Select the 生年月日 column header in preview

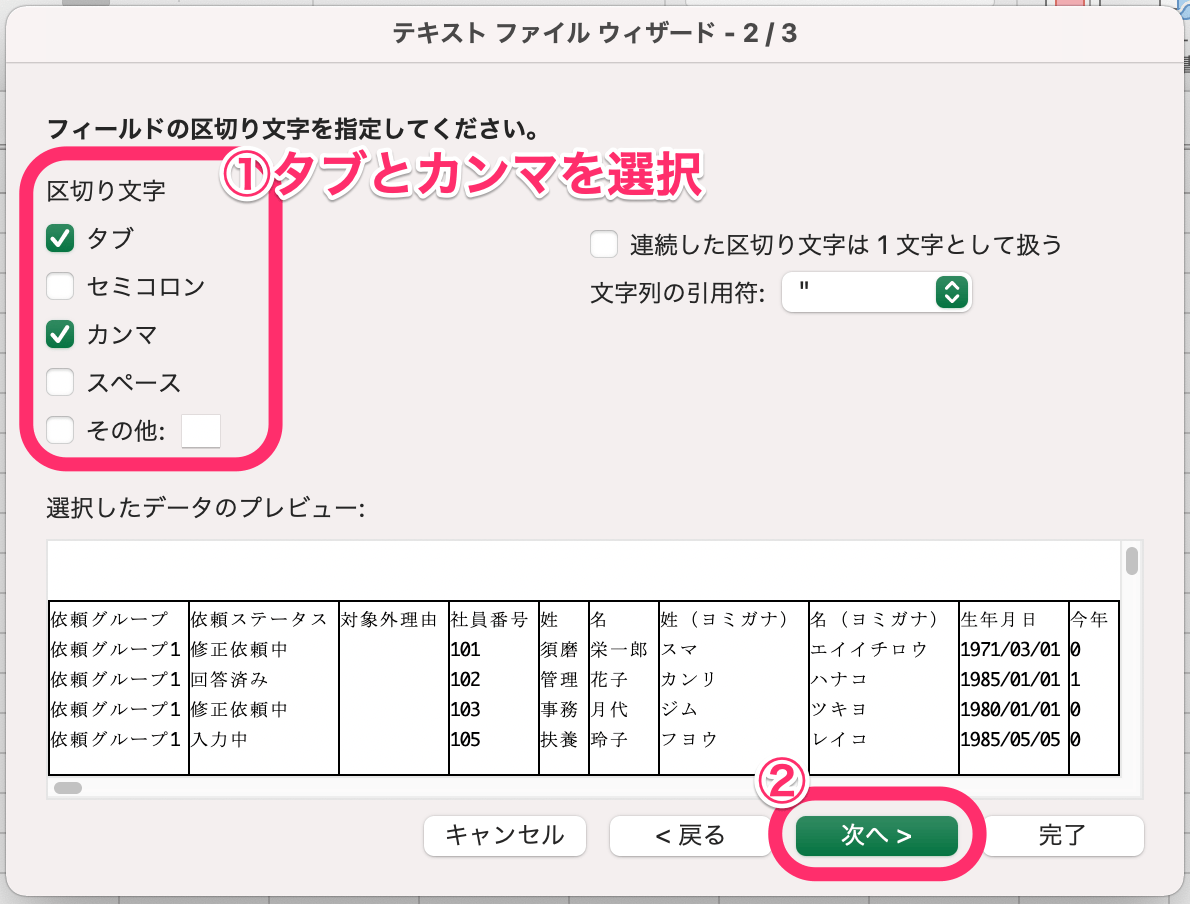click(x=999, y=619)
